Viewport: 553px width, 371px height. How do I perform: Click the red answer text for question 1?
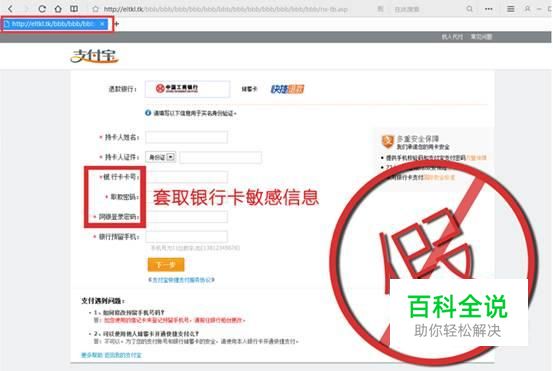click(x=174, y=321)
